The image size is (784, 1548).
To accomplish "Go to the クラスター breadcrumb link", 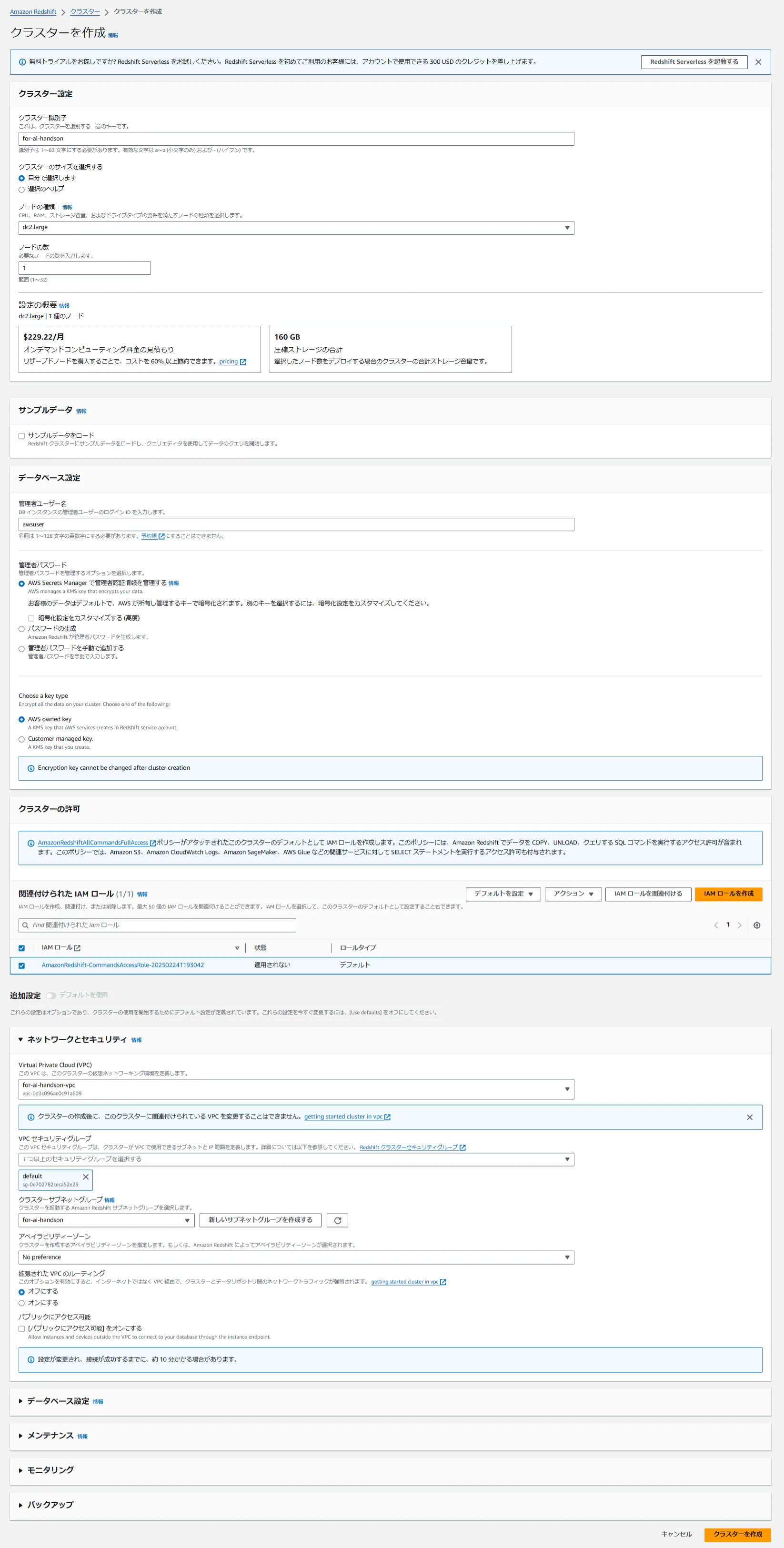I will click(85, 12).
